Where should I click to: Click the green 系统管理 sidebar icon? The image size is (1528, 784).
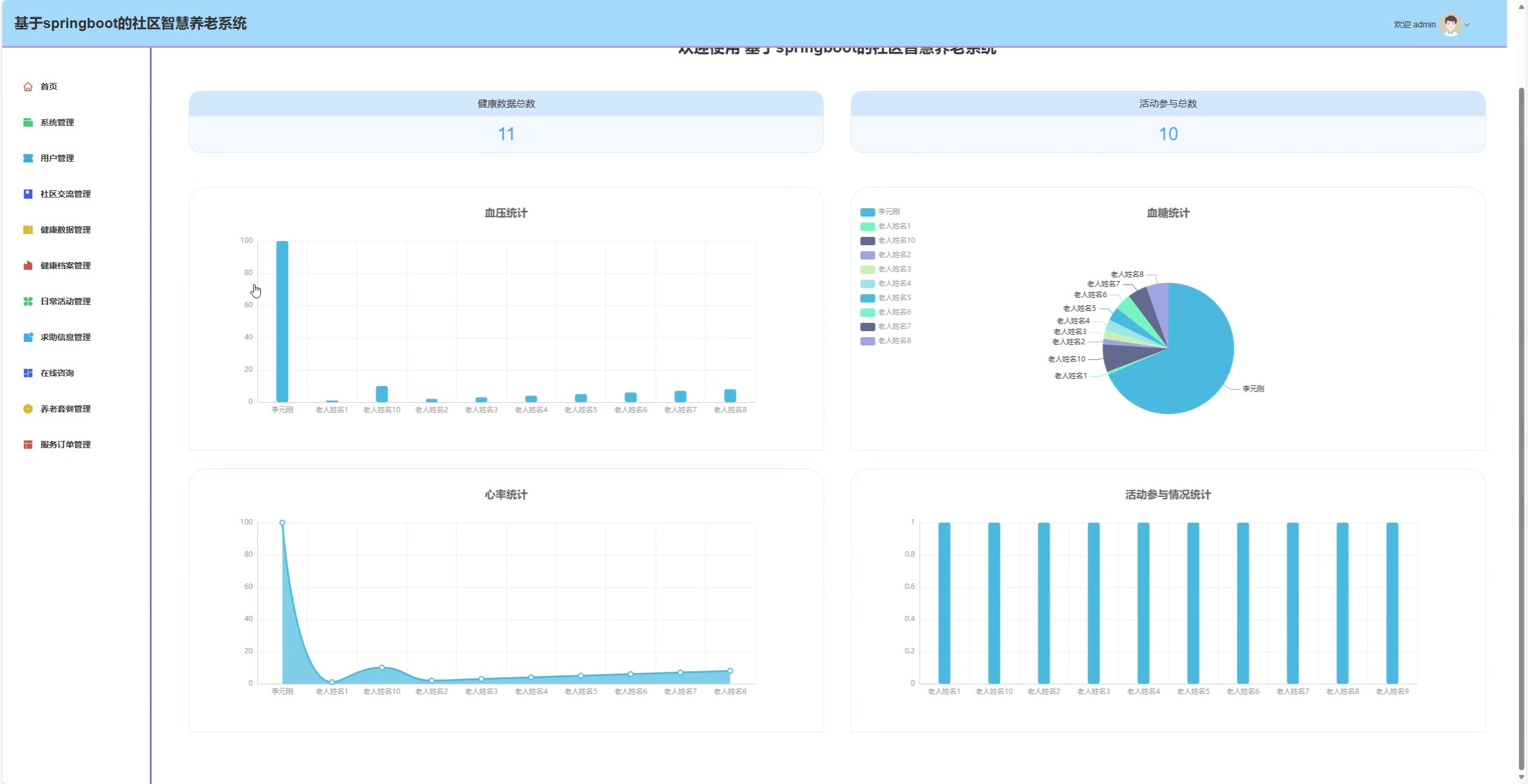pyautogui.click(x=27, y=122)
